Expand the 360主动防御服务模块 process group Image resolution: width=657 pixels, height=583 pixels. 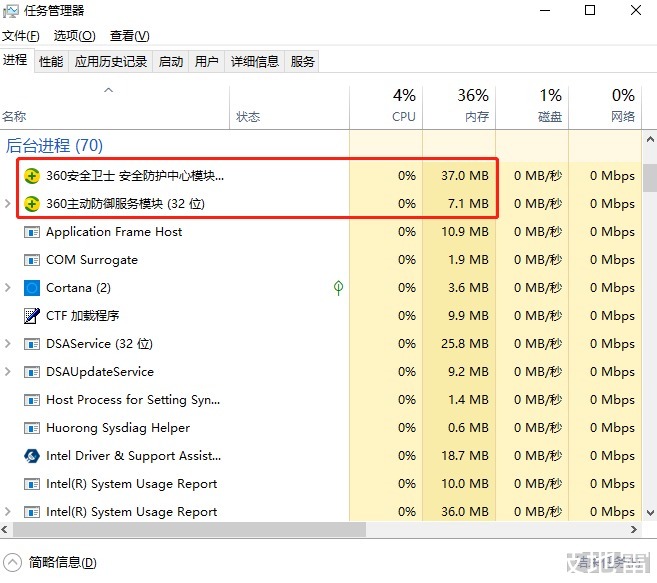(8, 204)
